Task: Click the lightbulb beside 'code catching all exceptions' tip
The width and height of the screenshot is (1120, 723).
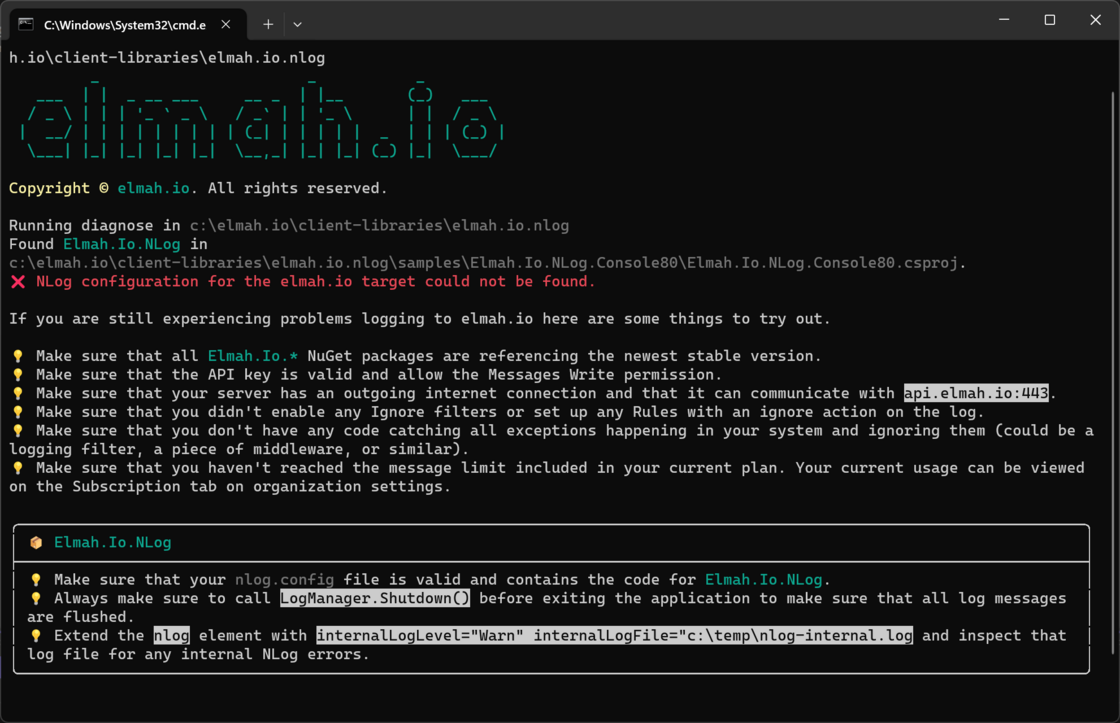Action: coord(18,430)
